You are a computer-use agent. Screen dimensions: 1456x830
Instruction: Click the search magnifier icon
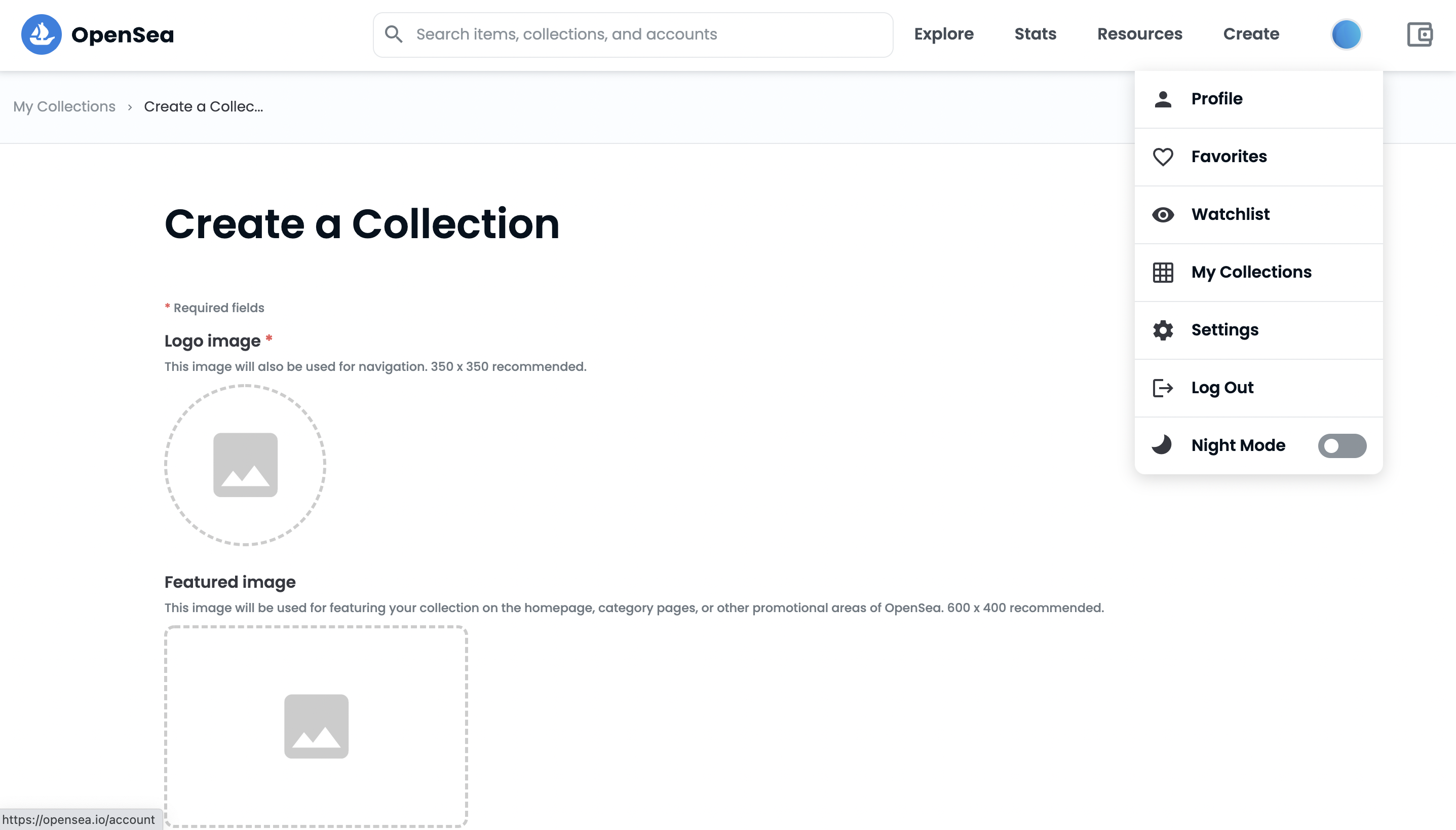click(x=393, y=34)
